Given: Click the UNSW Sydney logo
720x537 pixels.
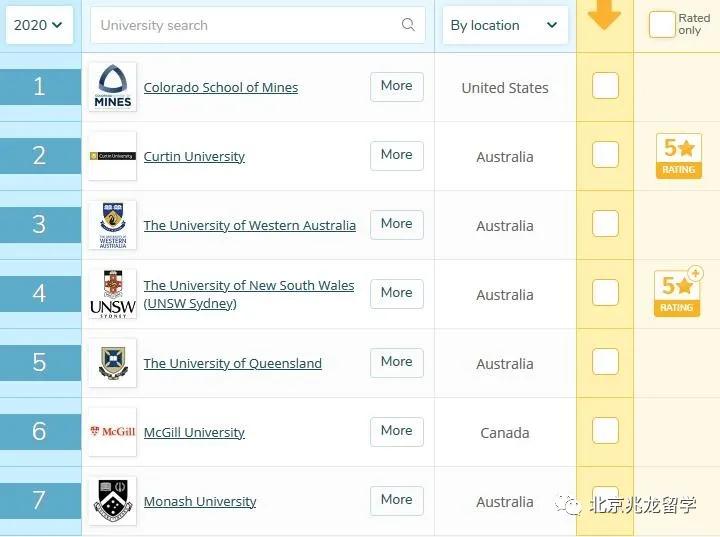Looking at the screenshot, I should coord(112,294).
